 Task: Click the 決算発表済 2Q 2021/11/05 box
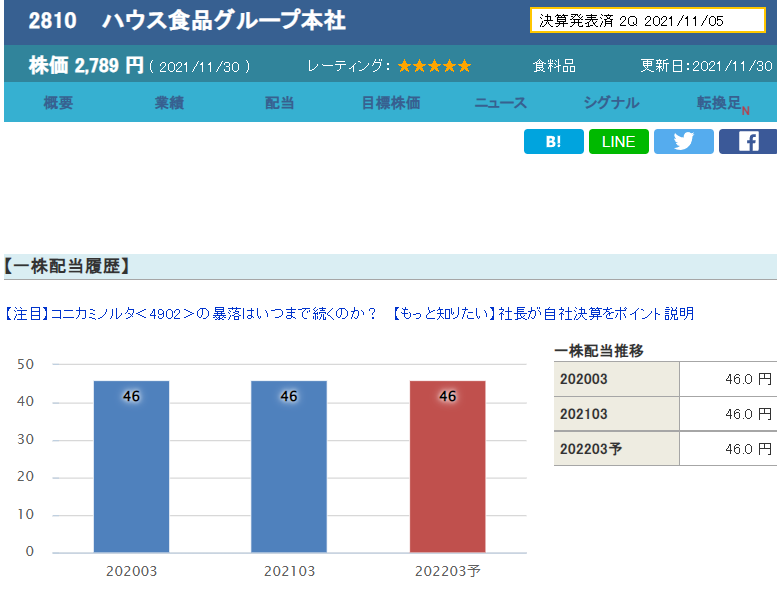click(648, 20)
